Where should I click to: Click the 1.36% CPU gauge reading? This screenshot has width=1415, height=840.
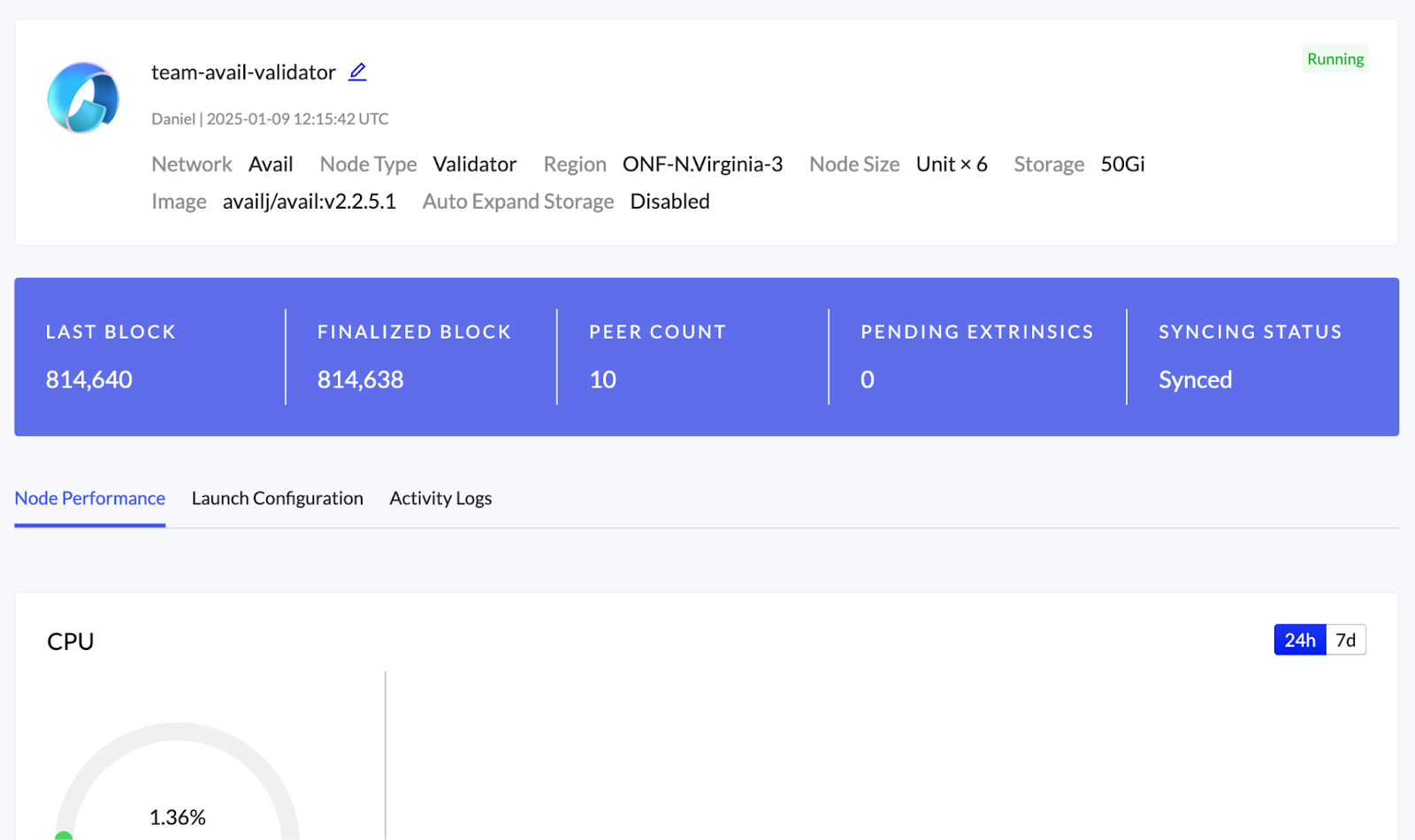point(177,818)
